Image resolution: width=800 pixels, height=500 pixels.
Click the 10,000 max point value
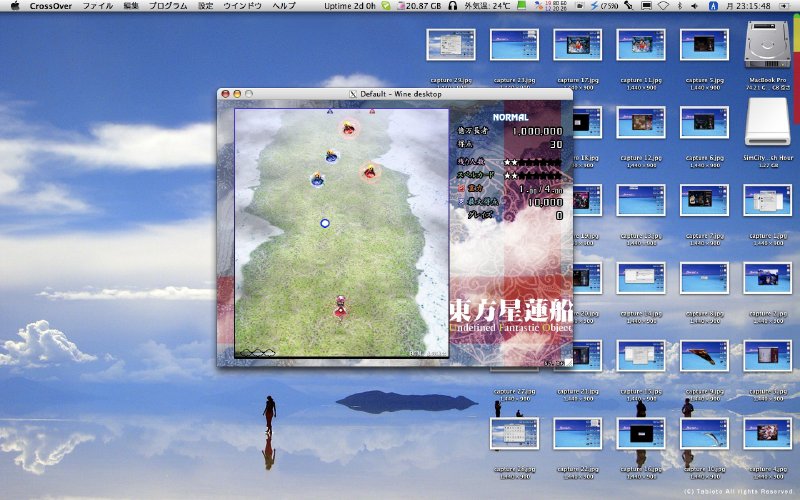click(x=545, y=202)
